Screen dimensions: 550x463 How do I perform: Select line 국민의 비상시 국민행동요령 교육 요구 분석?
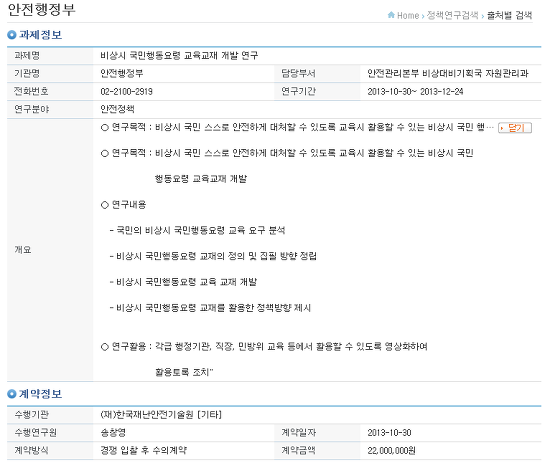pyautogui.click(x=197, y=230)
